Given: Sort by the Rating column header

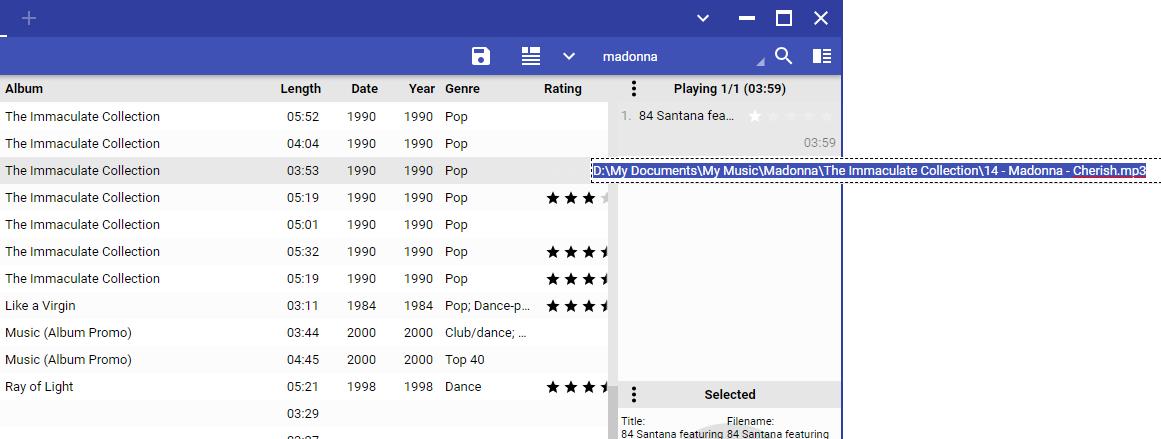Looking at the screenshot, I should (562, 89).
